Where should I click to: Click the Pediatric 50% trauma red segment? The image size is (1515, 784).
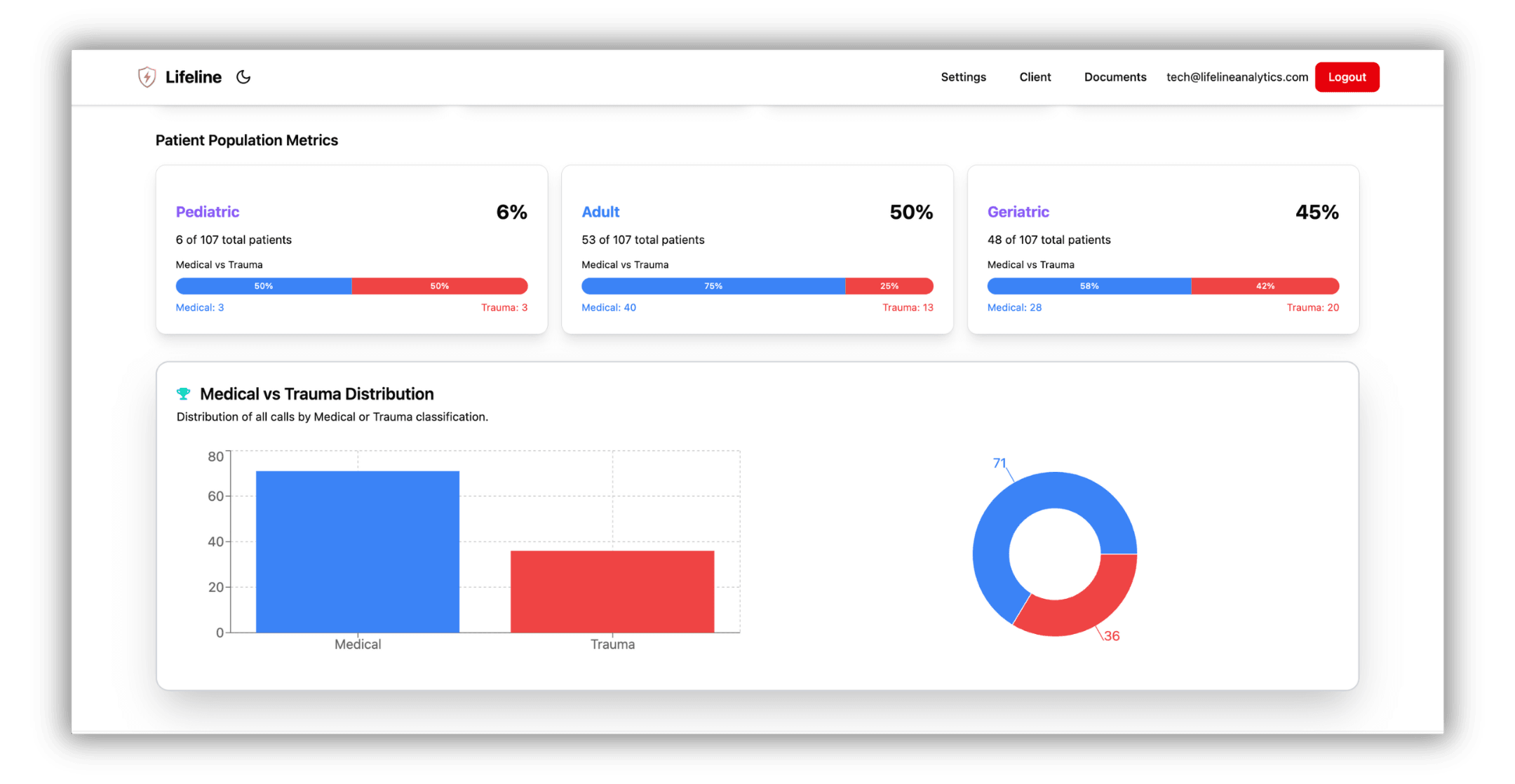pos(440,286)
